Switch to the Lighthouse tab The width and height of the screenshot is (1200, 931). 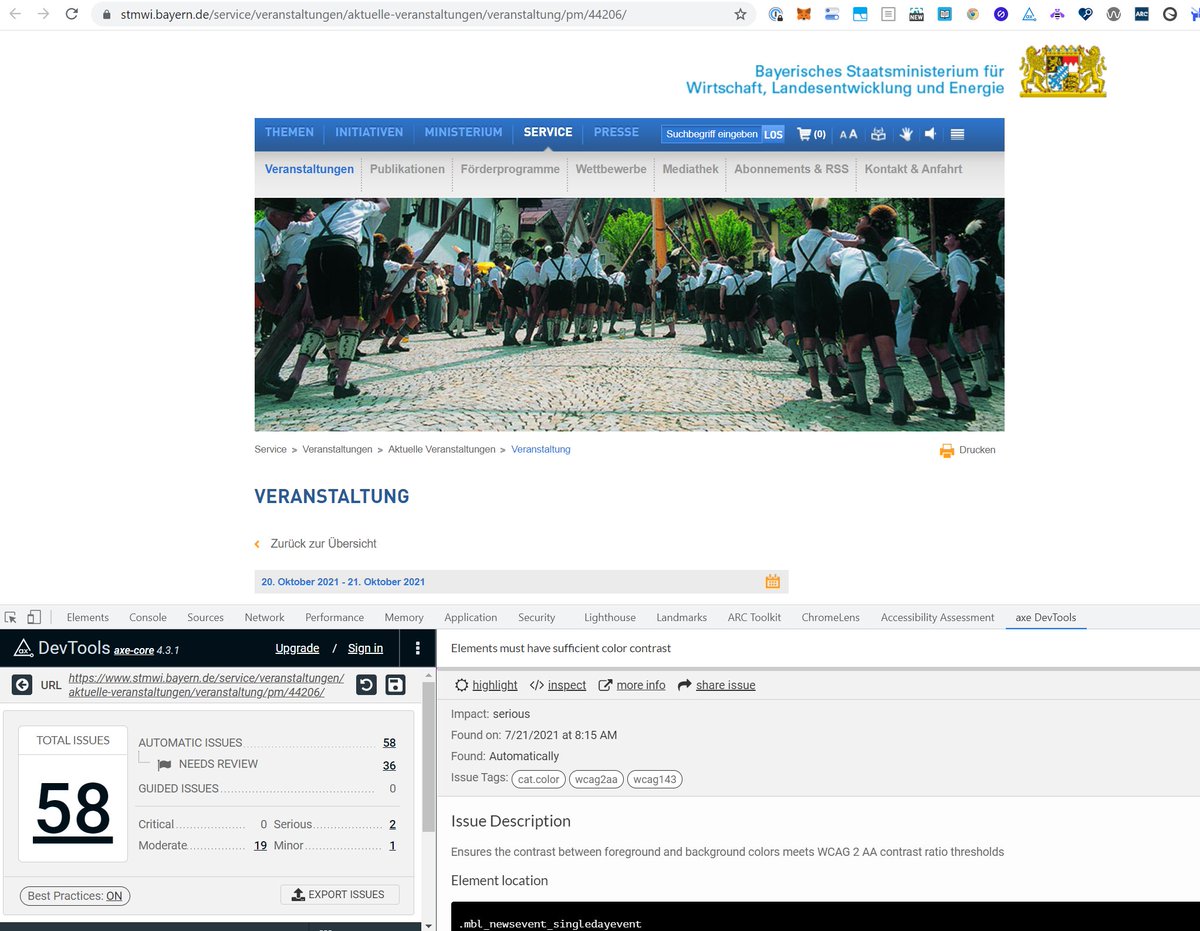click(609, 617)
